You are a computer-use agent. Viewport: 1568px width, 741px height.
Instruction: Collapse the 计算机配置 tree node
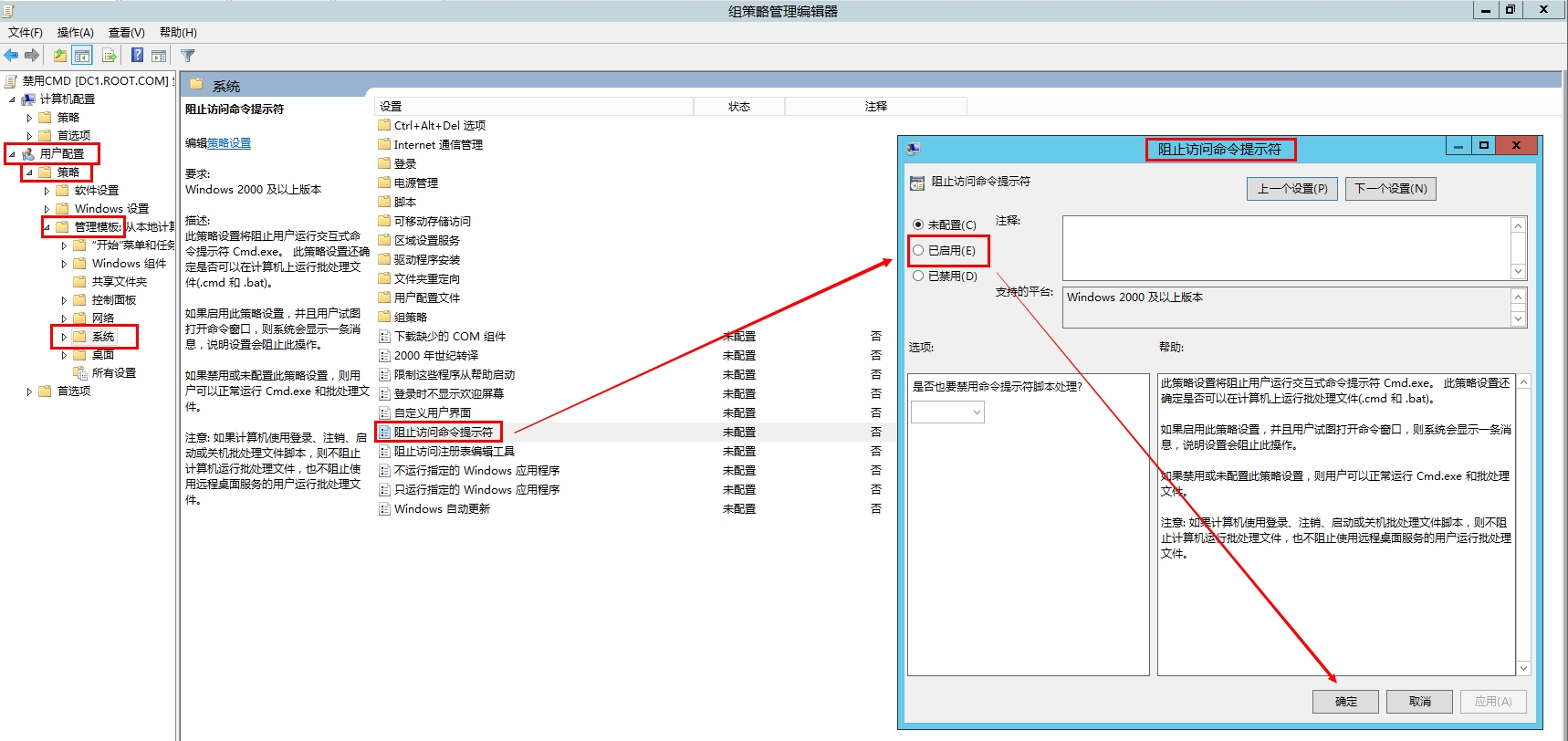point(12,99)
